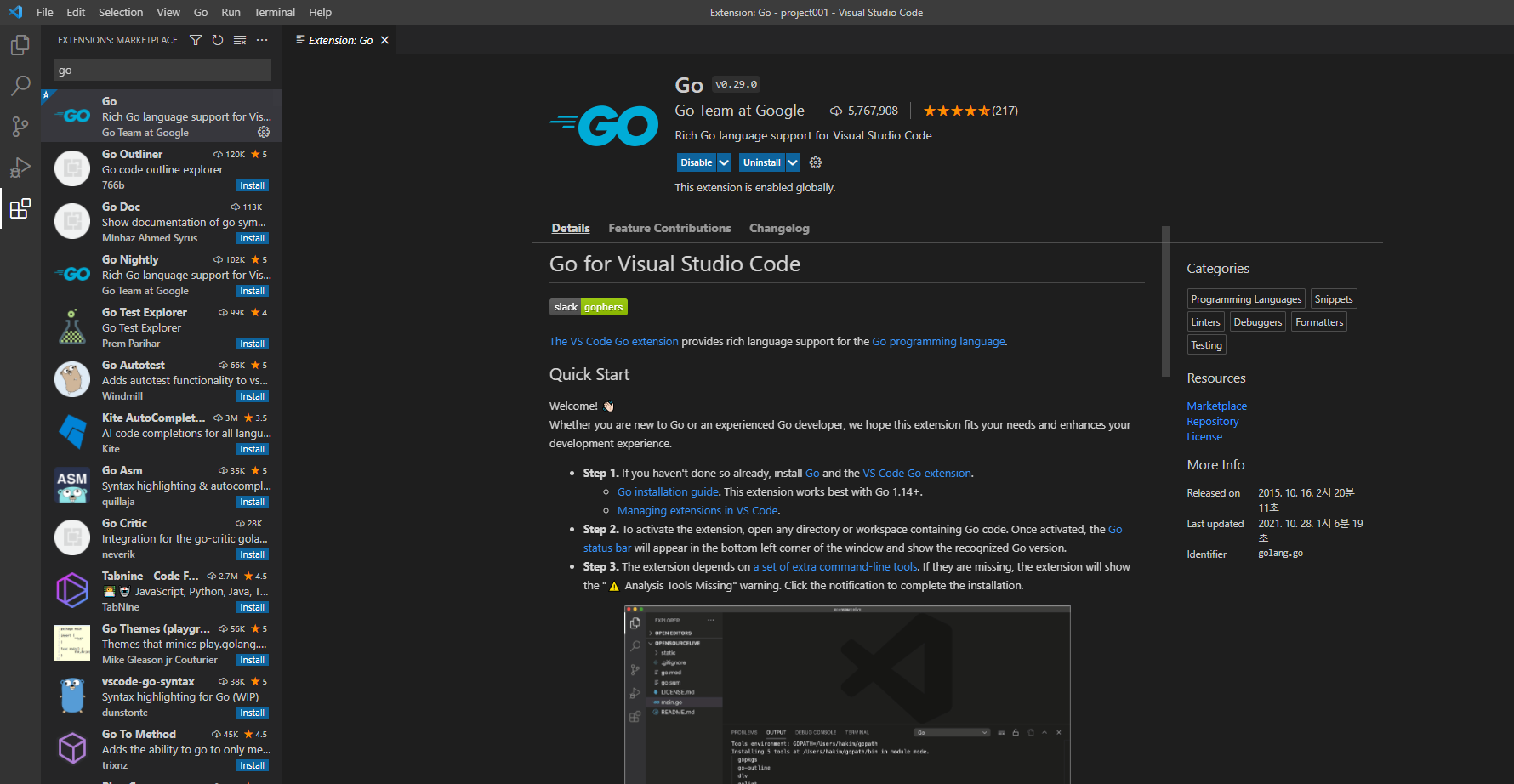This screenshot has height=784, width=1514.
Task: Click the details page vertical scrollbar
Action: click(x=1166, y=301)
